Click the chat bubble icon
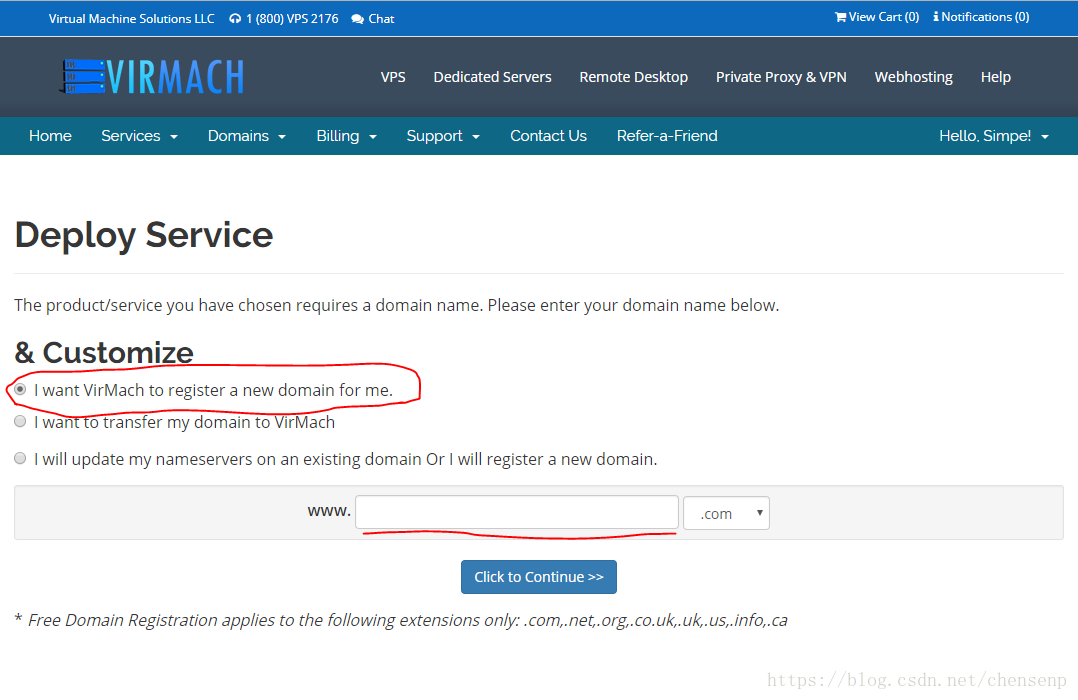 point(358,19)
